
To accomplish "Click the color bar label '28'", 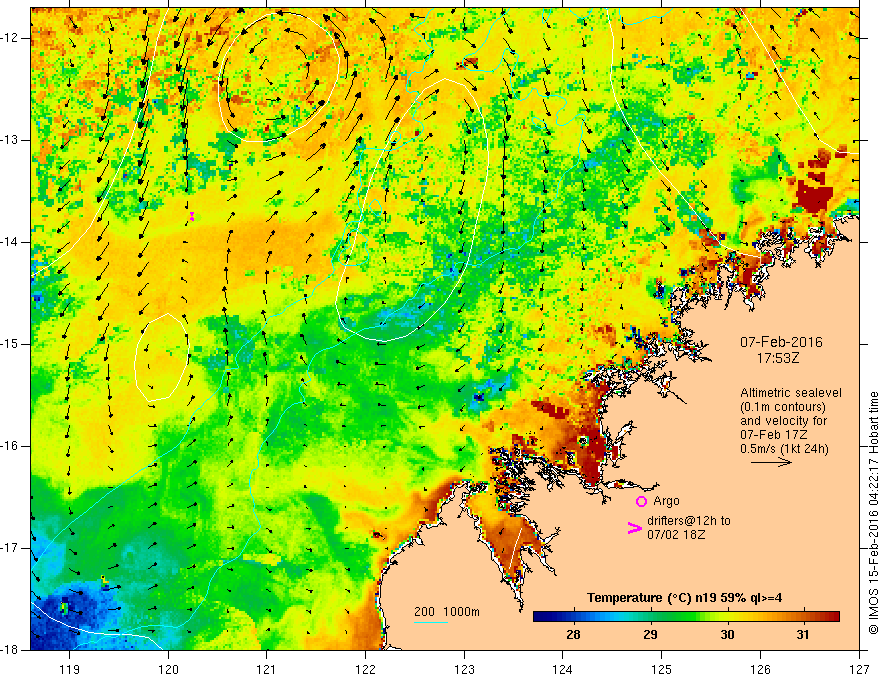I will pyautogui.click(x=573, y=635).
